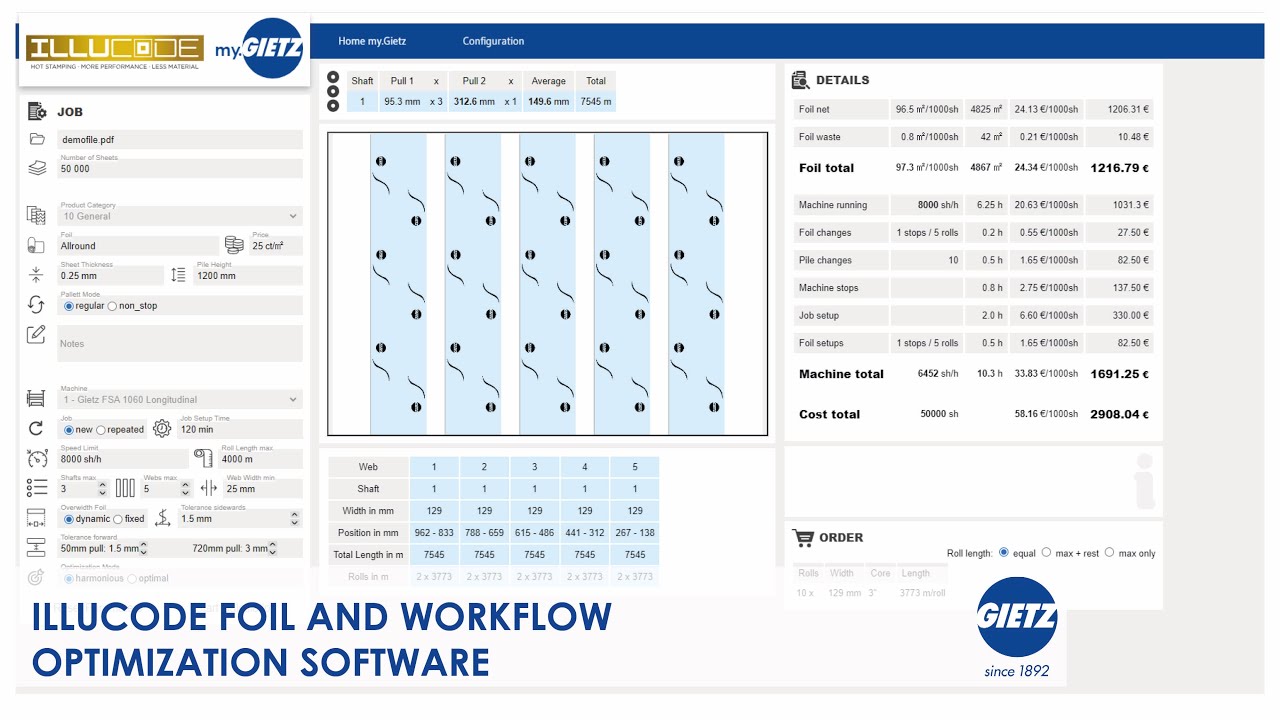Click the Foil total 1216.79 € value

point(1119,168)
